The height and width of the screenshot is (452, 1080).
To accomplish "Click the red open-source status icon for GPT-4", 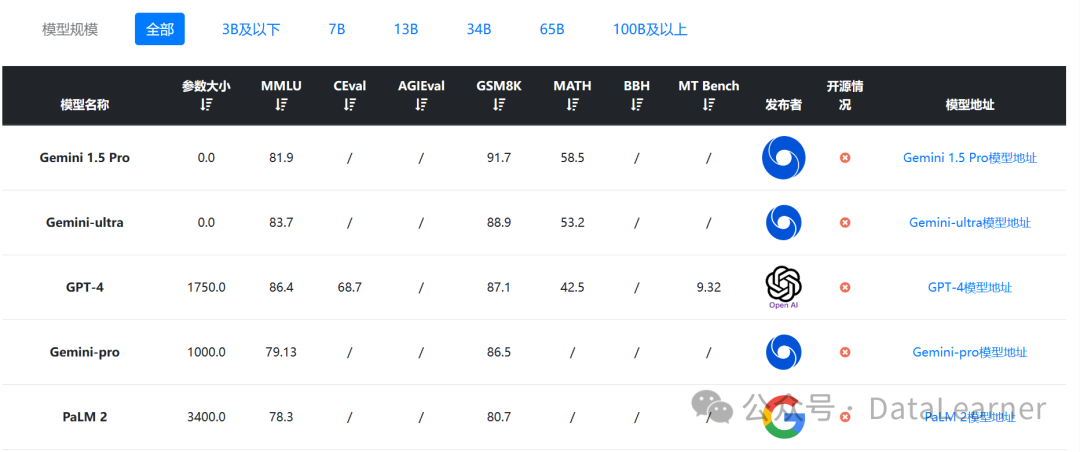I will click(x=845, y=287).
